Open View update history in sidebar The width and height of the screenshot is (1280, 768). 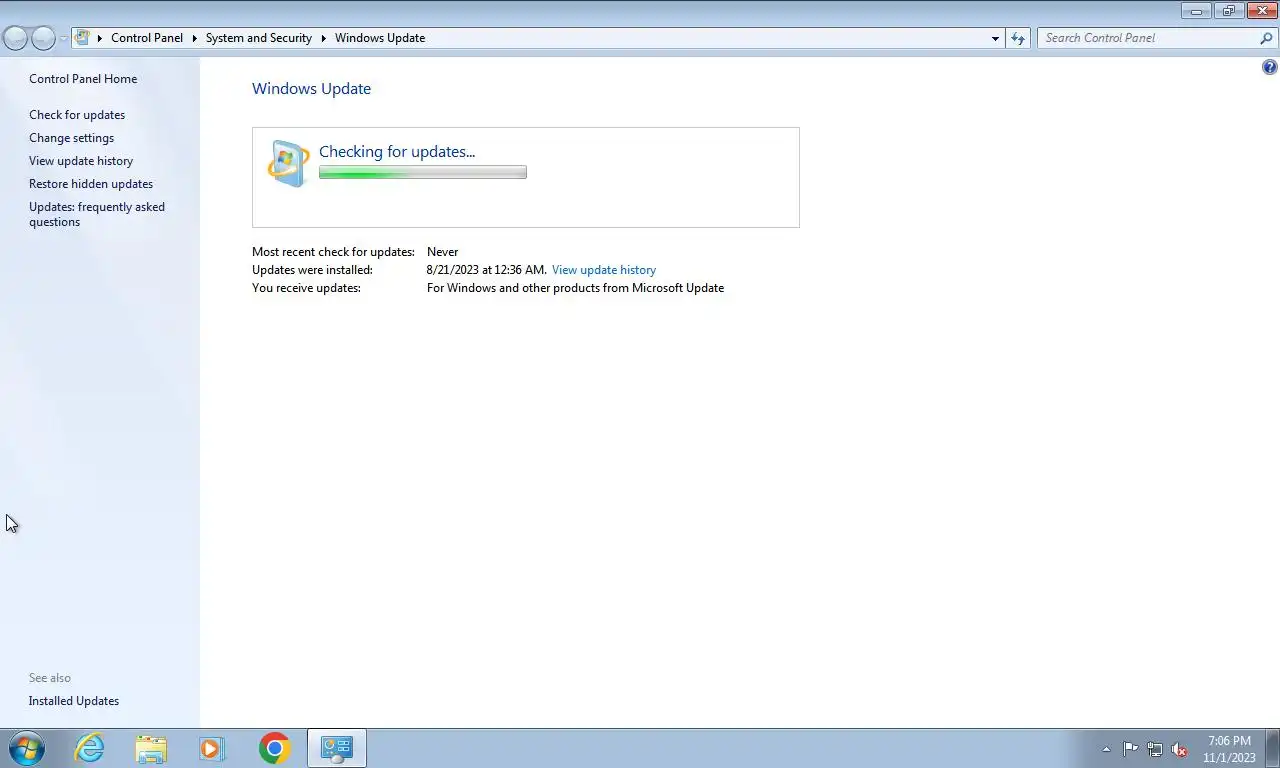click(x=81, y=161)
